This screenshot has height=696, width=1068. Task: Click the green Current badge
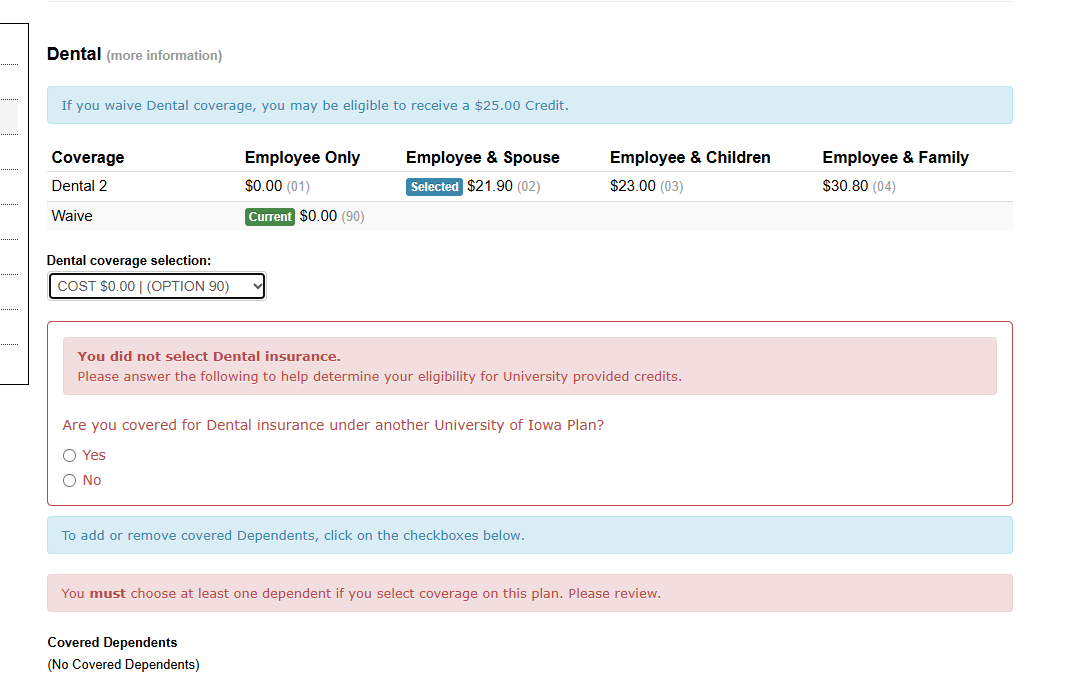point(269,216)
